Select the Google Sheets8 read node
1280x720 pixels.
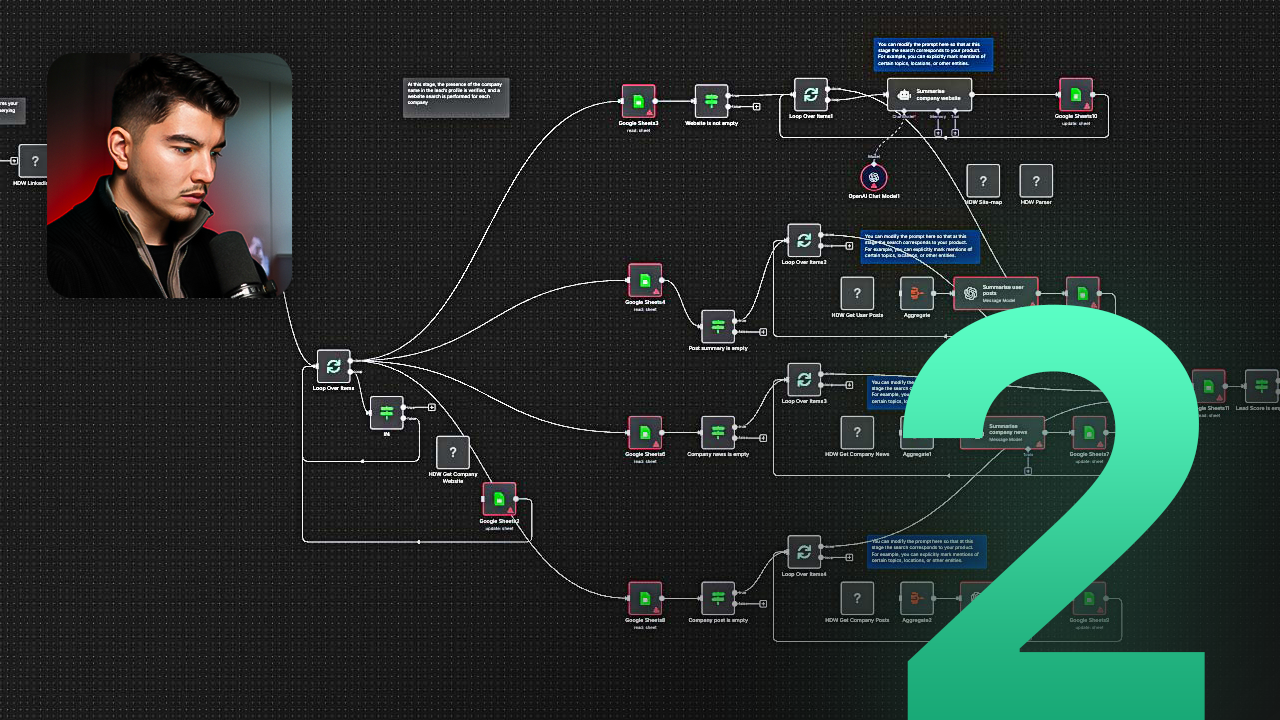click(x=645, y=598)
